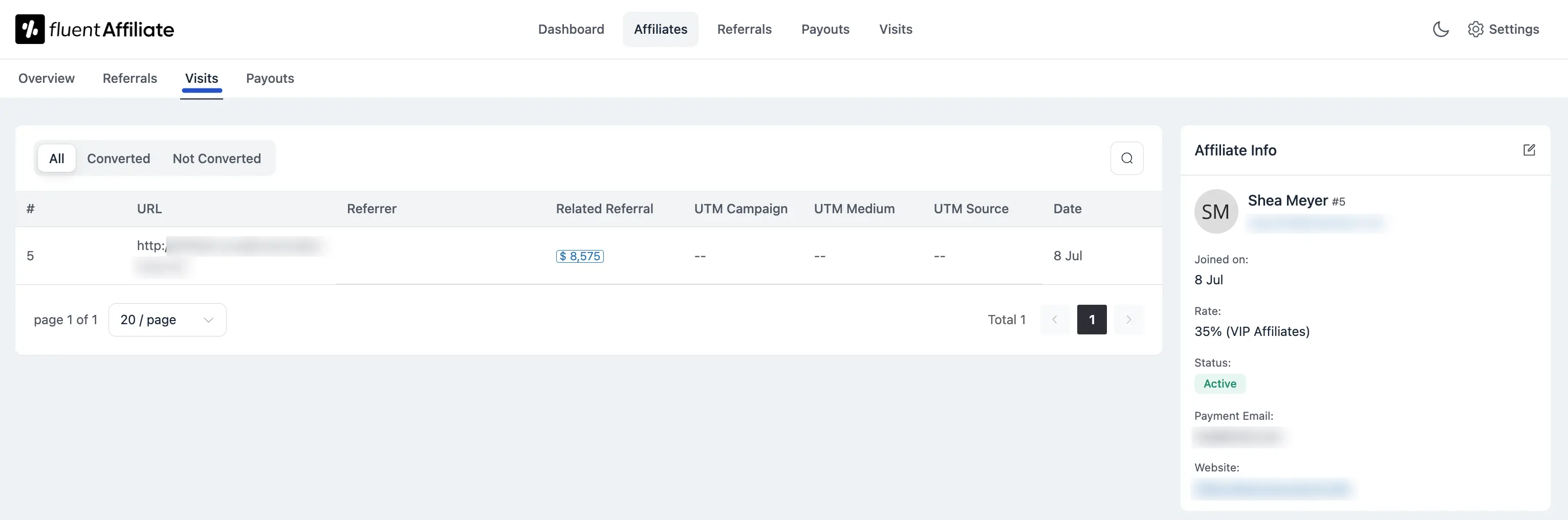Viewport: 1568px width, 520px height.
Task: Go to next page arrow
Action: (x=1129, y=319)
